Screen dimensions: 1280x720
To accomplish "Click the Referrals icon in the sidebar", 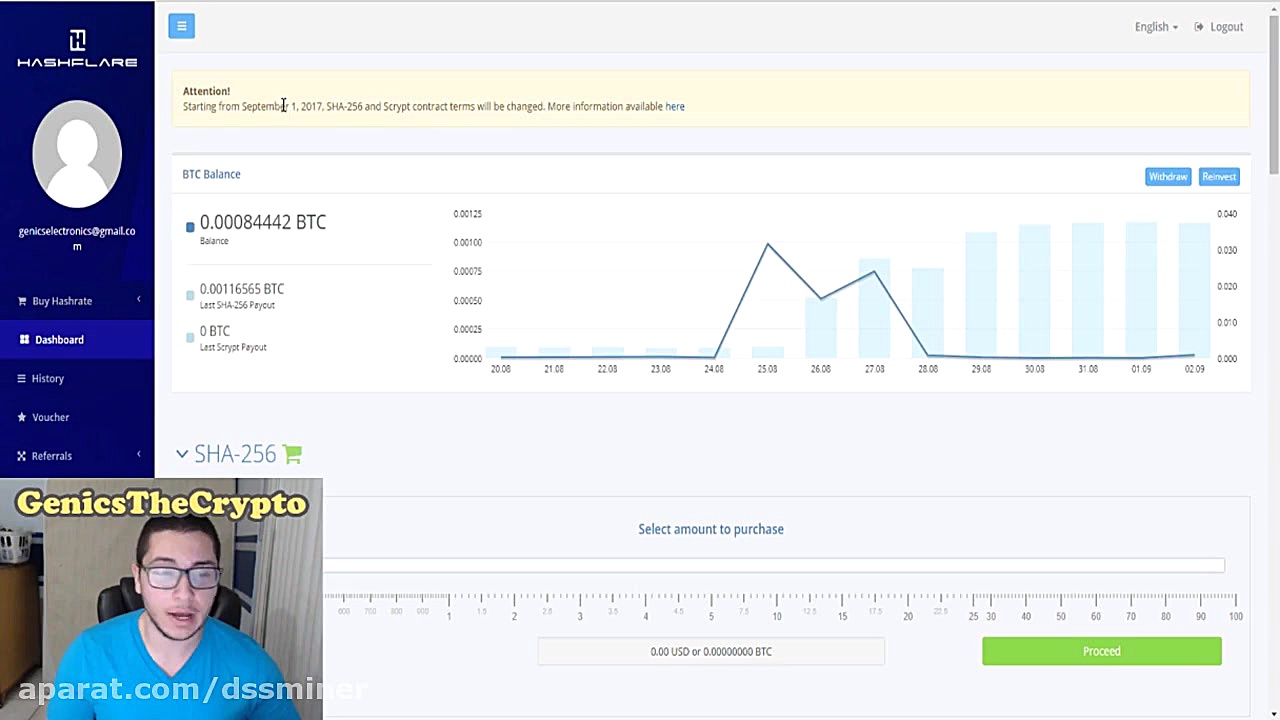I will (22, 456).
